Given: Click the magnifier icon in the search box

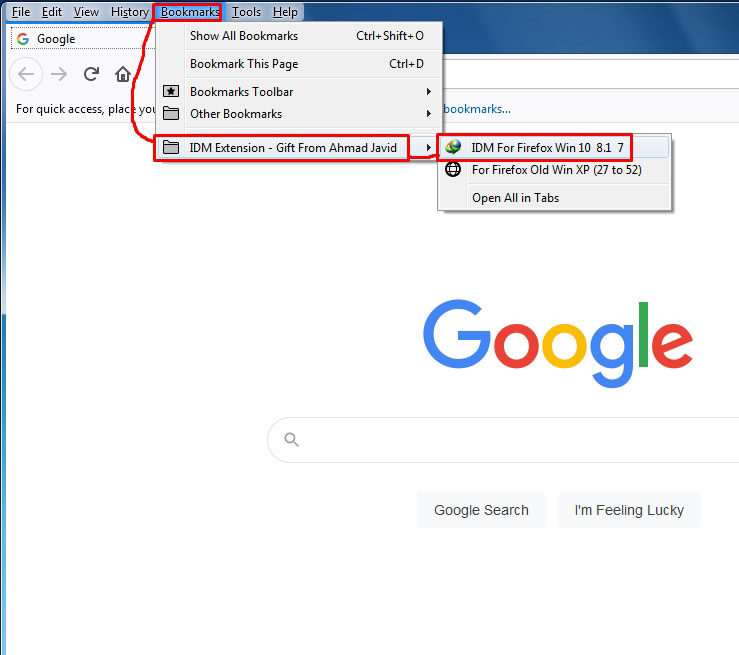Looking at the screenshot, I should [x=291, y=440].
